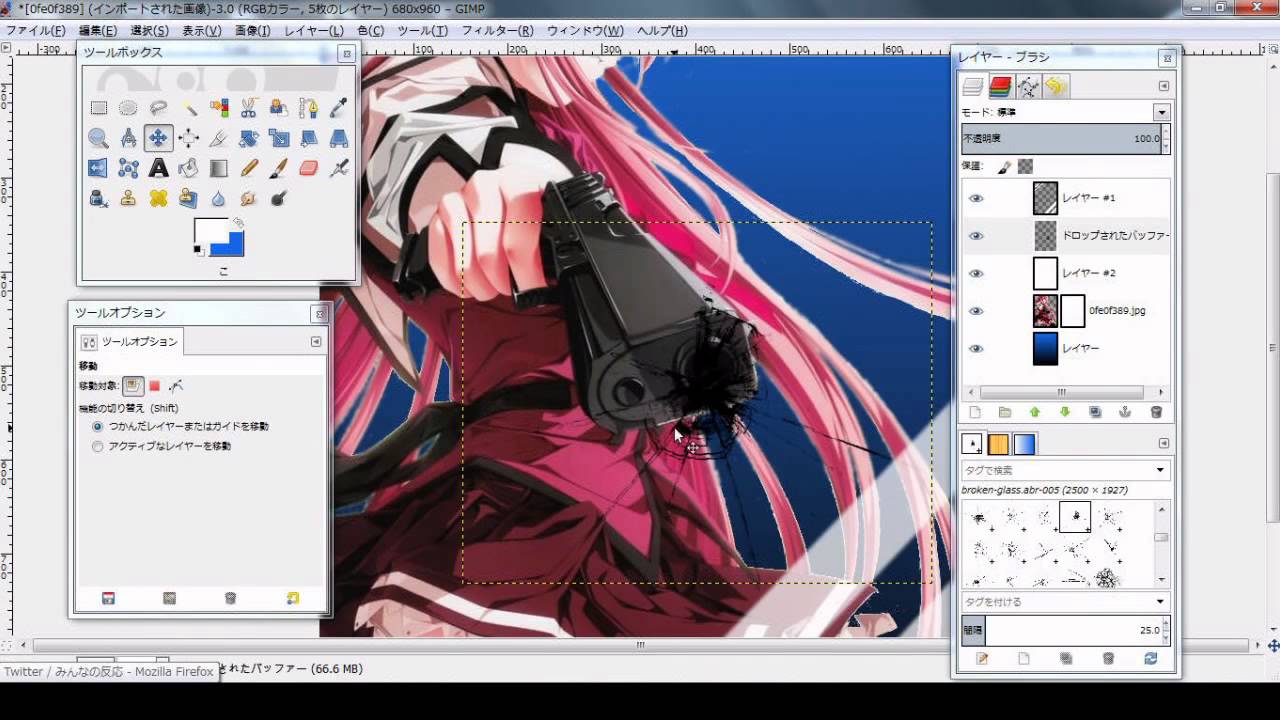Select the Text tool
The height and width of the screenshot is (720, 1280).
pos(158,168)
